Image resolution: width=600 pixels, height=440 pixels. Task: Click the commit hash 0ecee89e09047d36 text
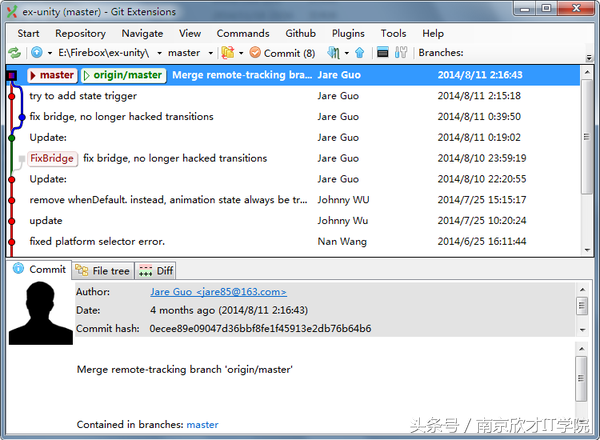pos(260,329)
